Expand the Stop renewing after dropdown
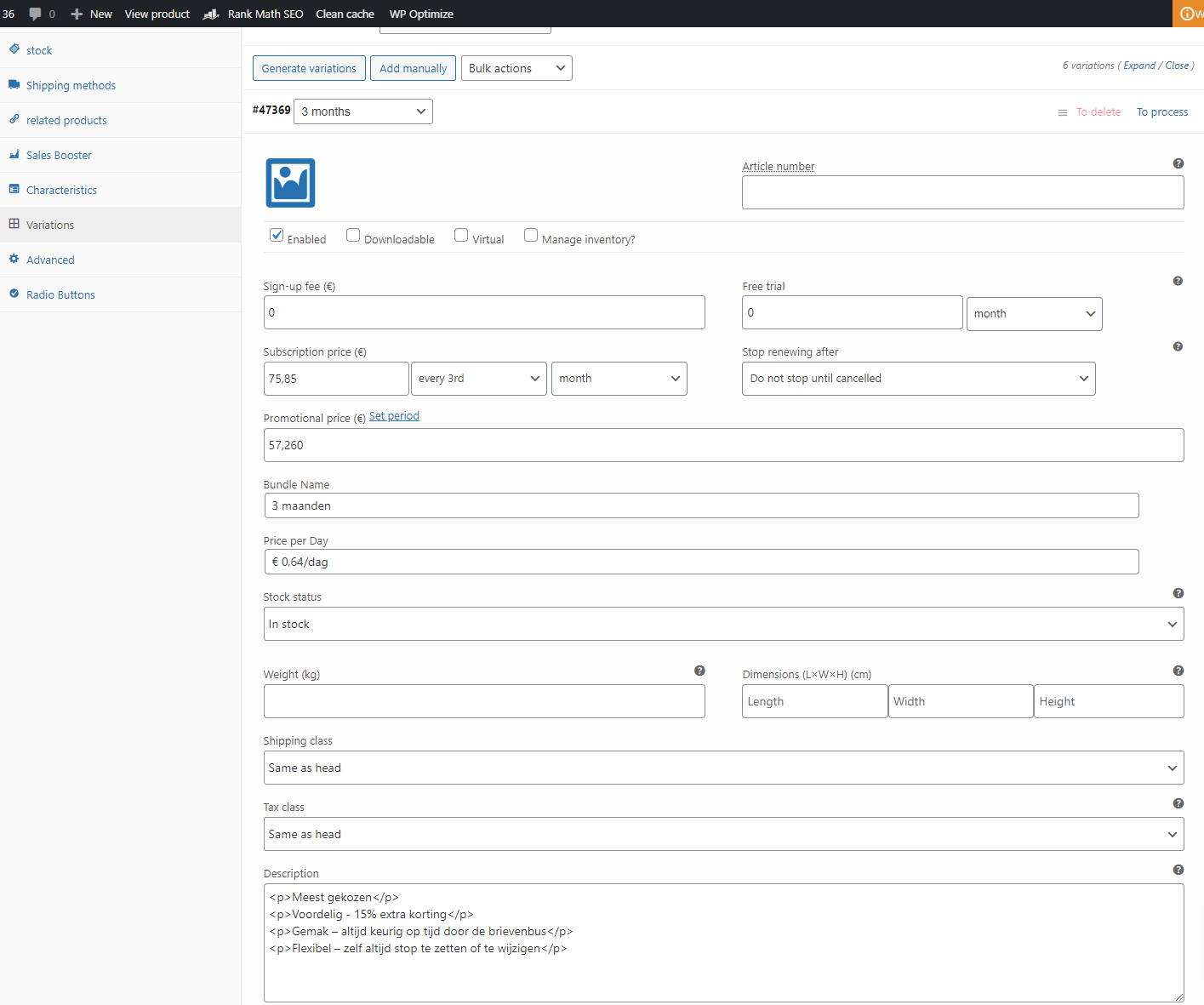The height and width of the screenshot is (1005, 1204). coord(918,379)
